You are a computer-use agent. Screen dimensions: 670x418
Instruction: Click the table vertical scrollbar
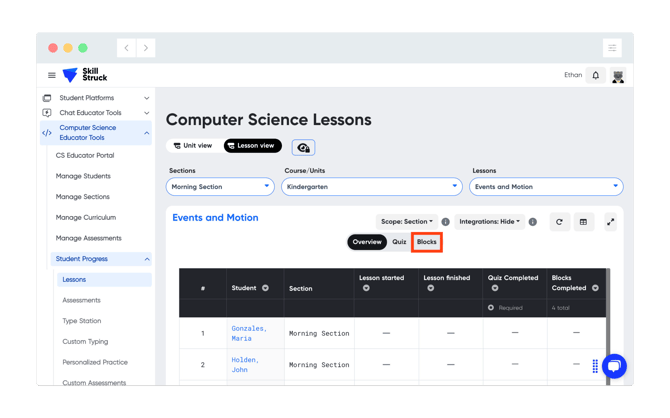(x=608, y=327)
